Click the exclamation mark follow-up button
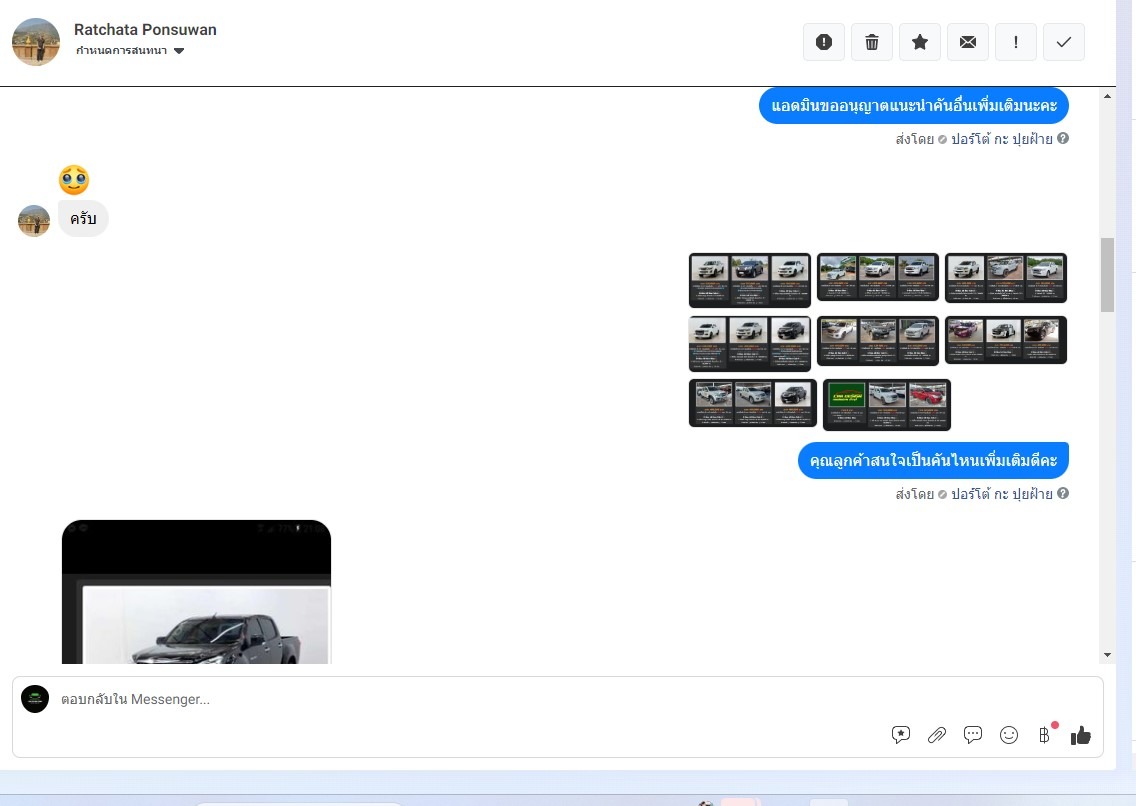This screenshot has width=1136, height=806. [1016, 42]
